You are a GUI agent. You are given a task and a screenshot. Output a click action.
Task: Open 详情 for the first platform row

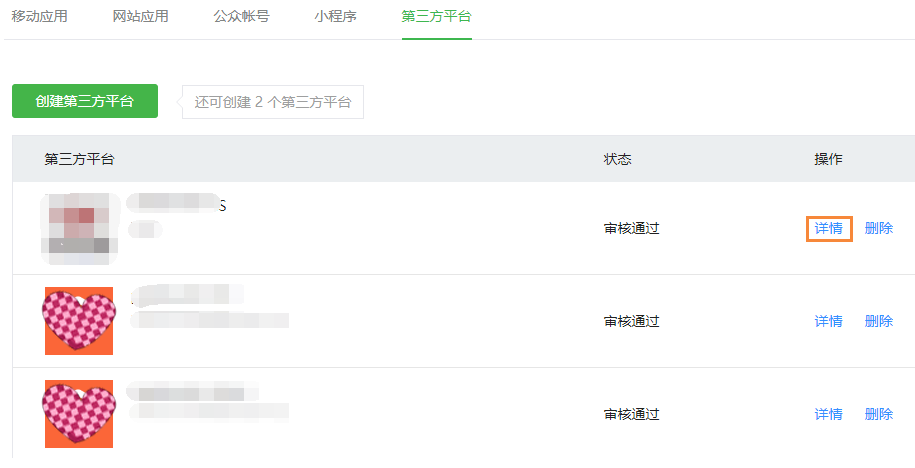pyautogui.click(x=829, y=228)
